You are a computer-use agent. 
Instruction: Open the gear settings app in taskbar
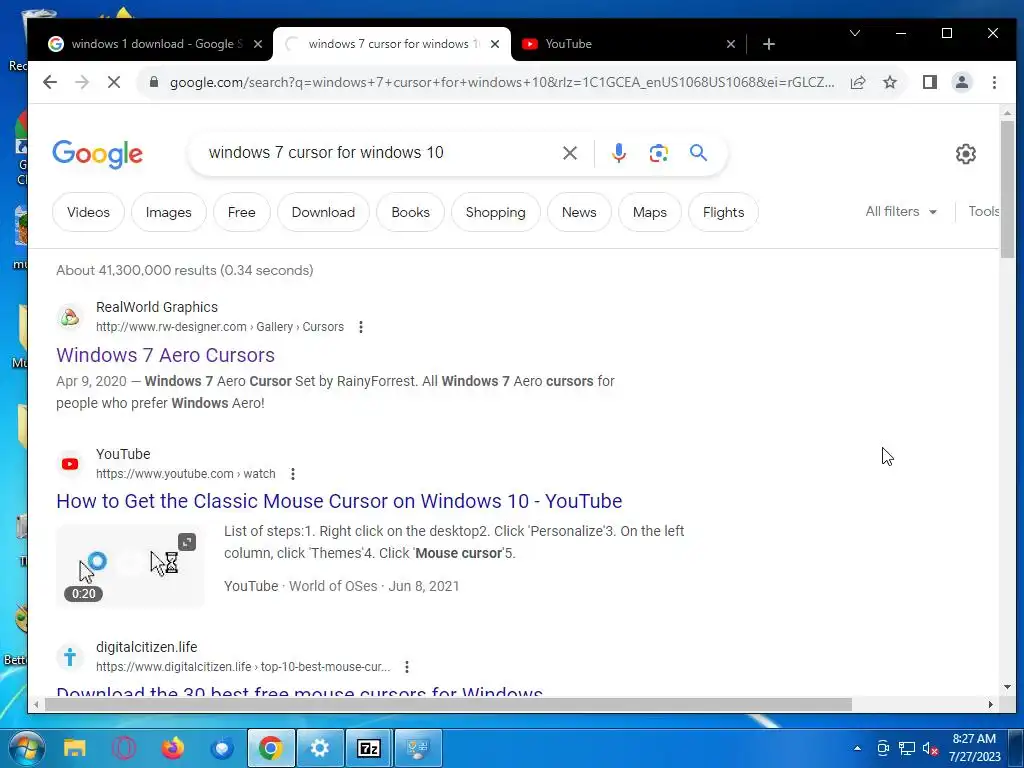pos(320,748)
